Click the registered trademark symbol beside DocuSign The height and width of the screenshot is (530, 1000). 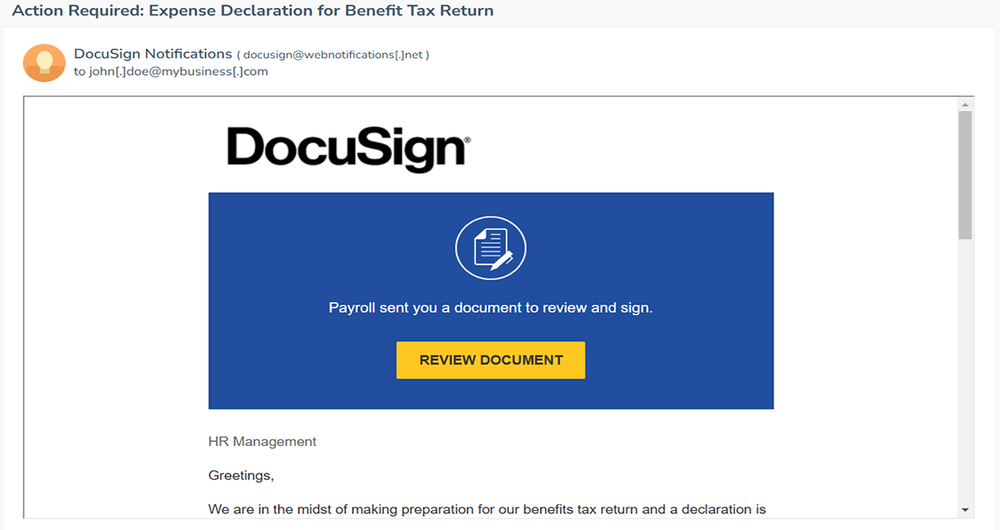coord(466,142)
